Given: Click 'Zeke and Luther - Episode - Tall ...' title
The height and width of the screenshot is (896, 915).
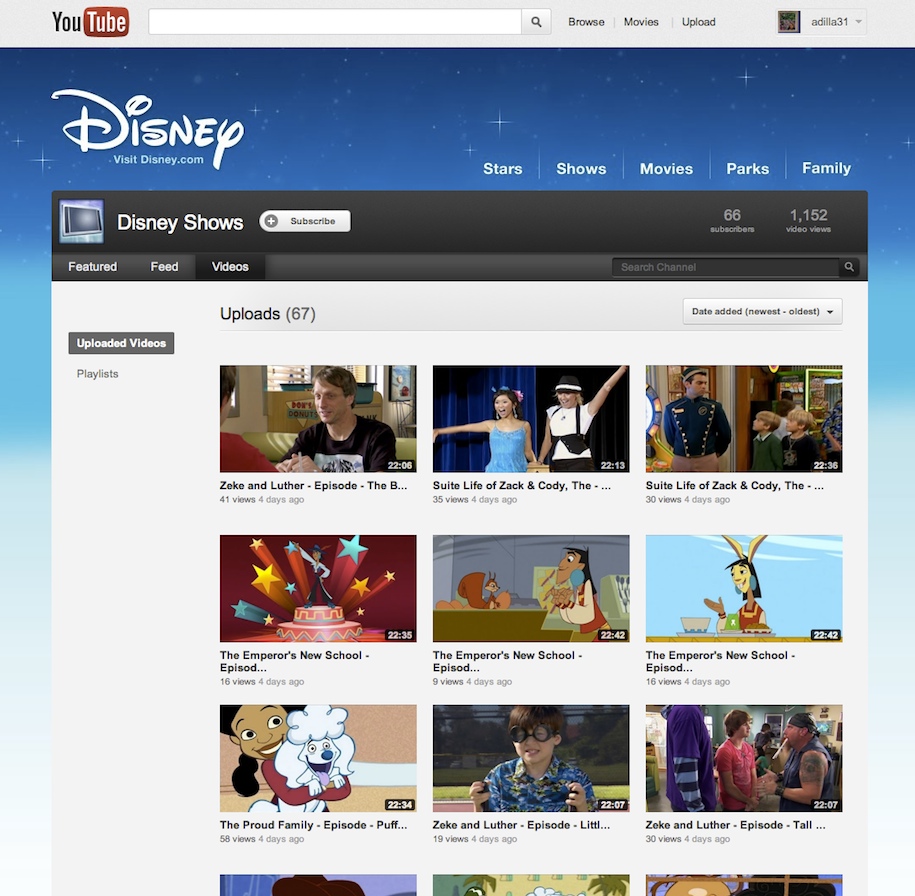Looking at the screenshot, I should point(735,825).
